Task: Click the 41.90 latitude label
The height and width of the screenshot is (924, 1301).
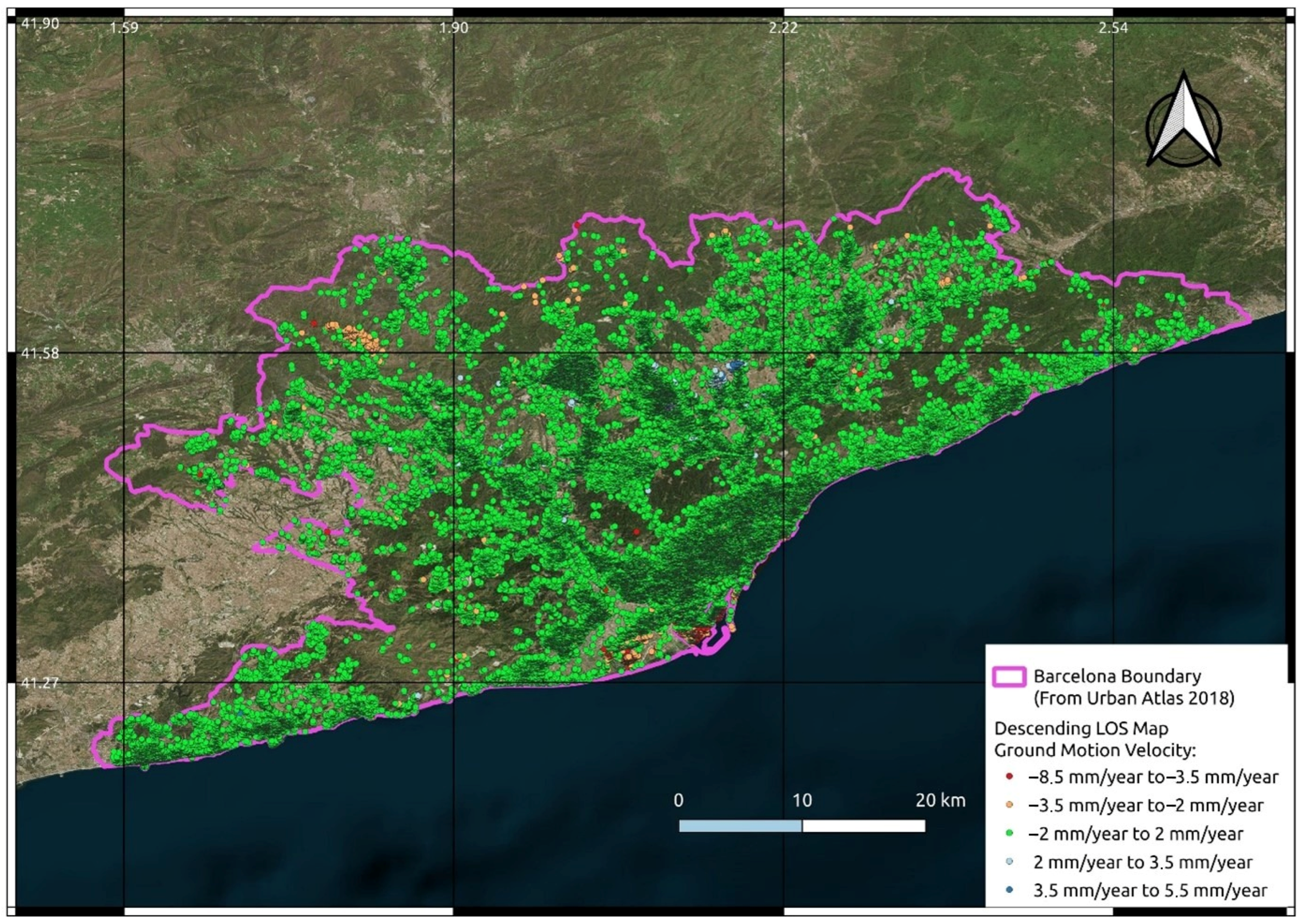Action: coord(40,23)
